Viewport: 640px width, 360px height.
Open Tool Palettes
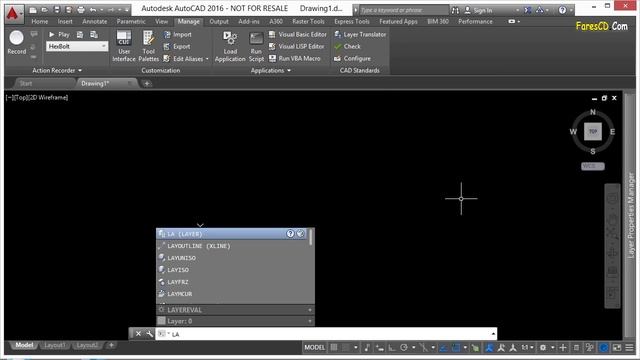(x=149, y=46)
